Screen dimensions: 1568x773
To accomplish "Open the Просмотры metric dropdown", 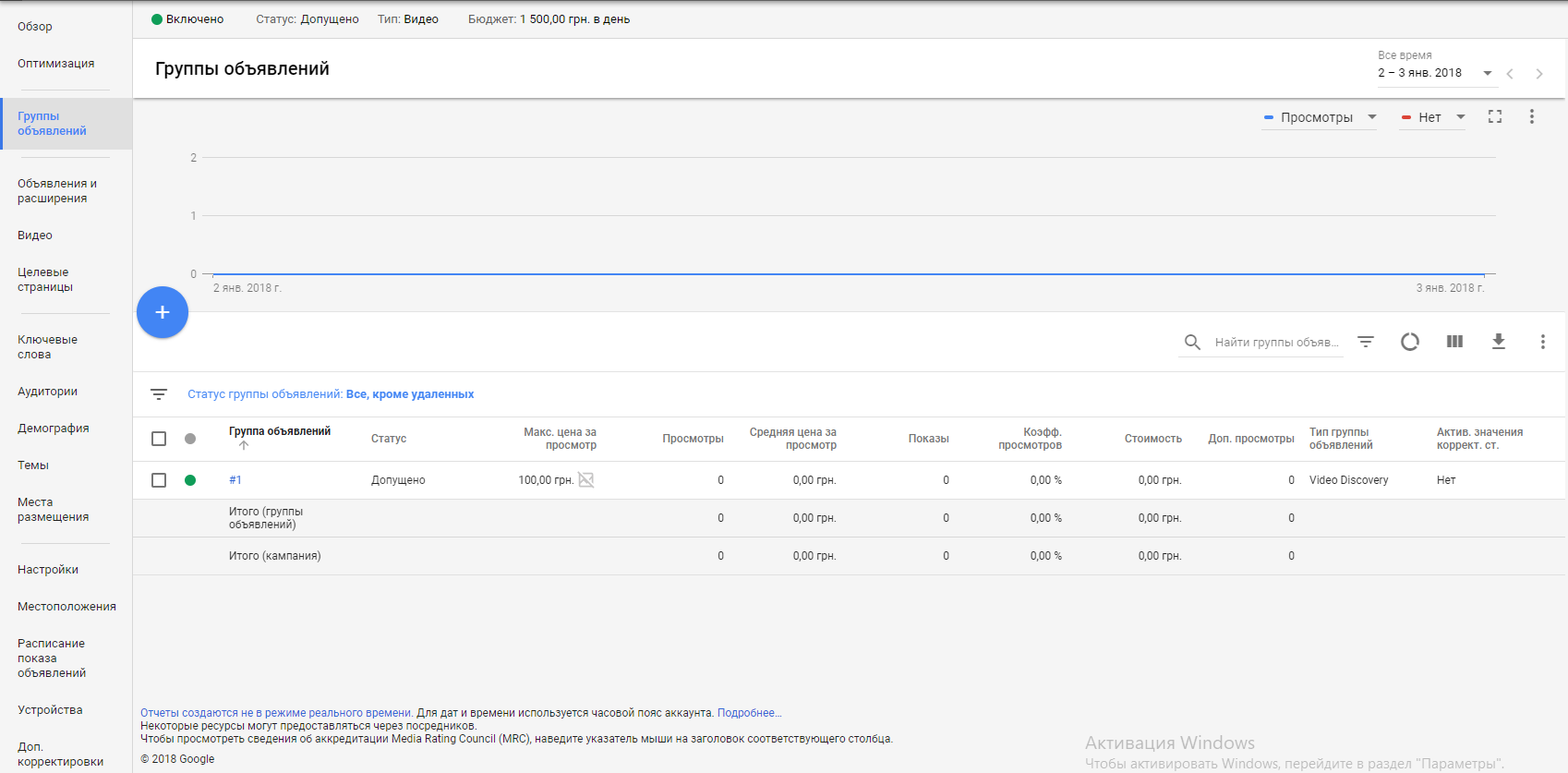I will coord(1320,117).
